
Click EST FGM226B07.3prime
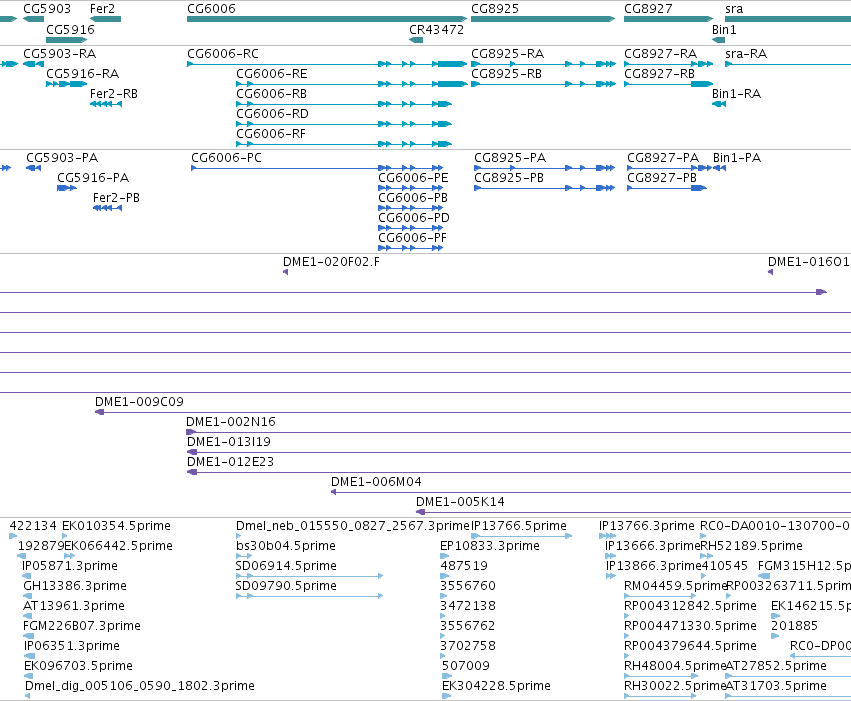(x=81, y=627)
